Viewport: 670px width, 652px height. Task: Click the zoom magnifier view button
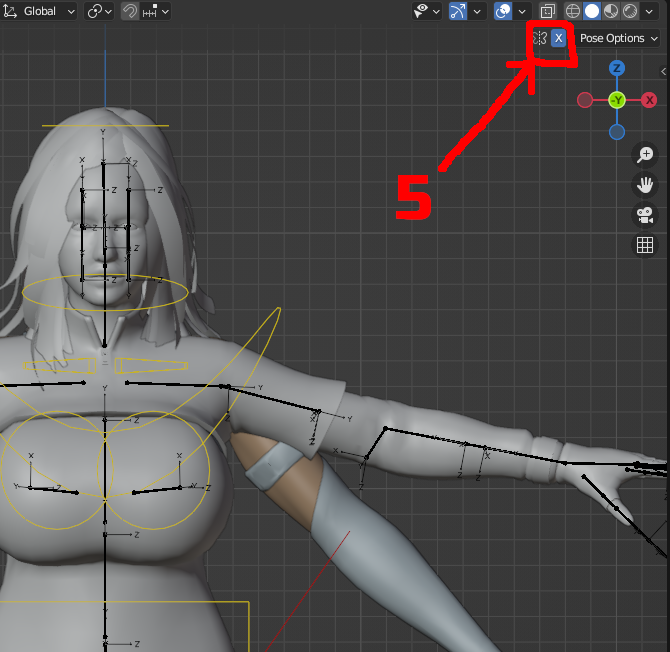[645, 154]
